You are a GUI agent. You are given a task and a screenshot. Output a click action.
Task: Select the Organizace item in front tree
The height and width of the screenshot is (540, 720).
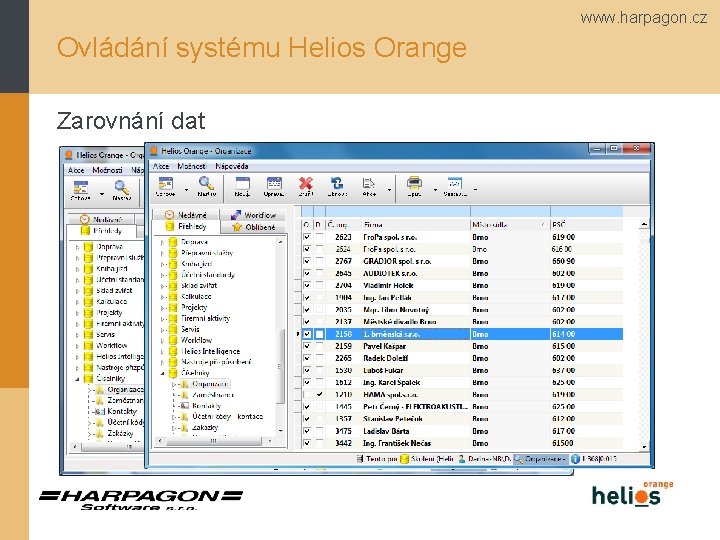tap(210, 383)
